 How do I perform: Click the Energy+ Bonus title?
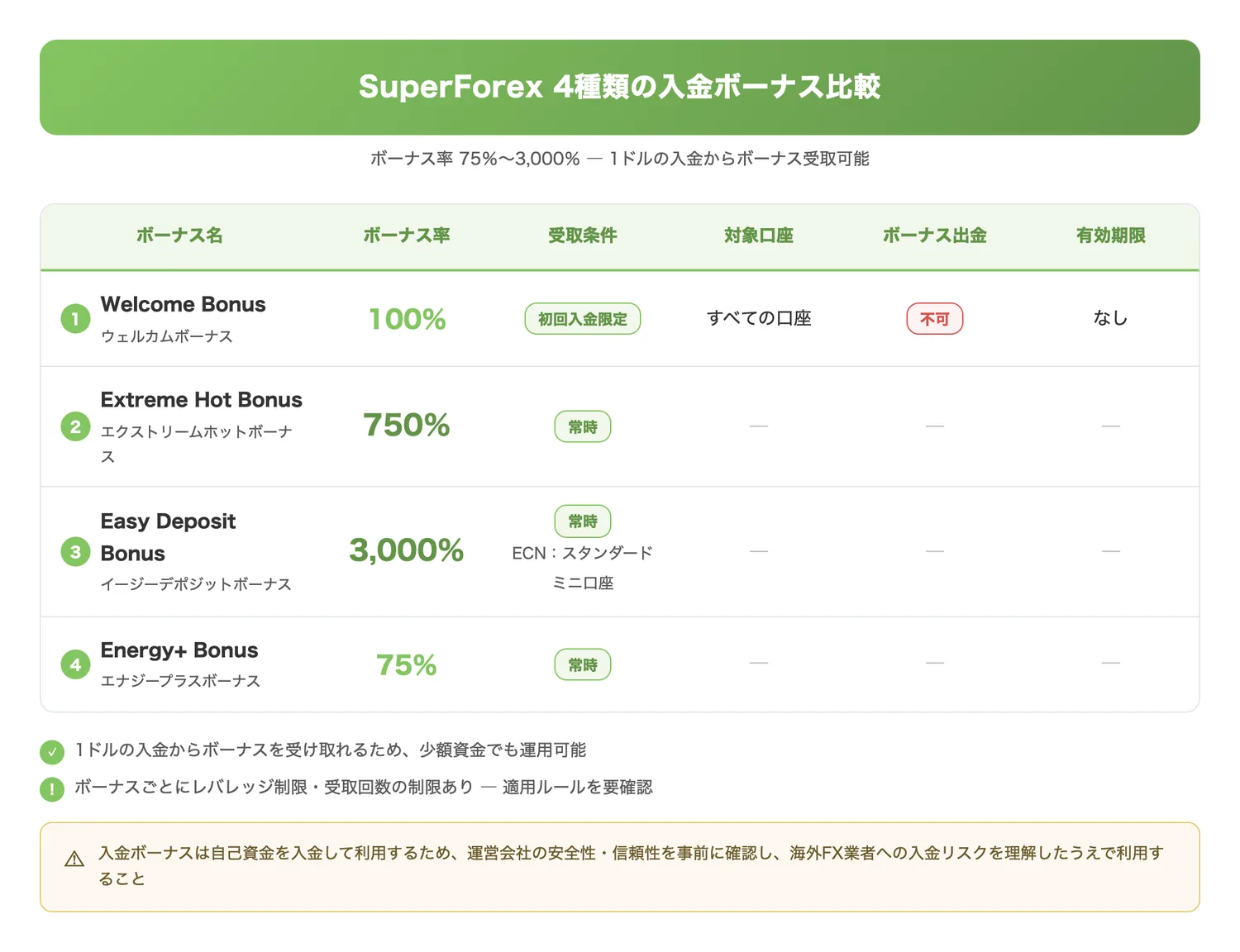pyautogui.click(x=179, y=650)
